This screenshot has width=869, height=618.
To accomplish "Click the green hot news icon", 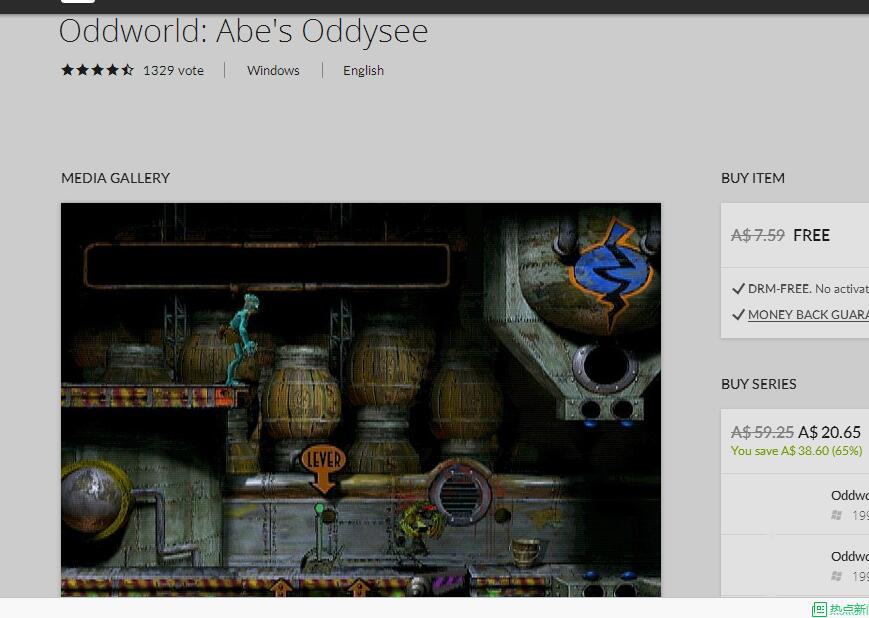I will coord(819,609).
